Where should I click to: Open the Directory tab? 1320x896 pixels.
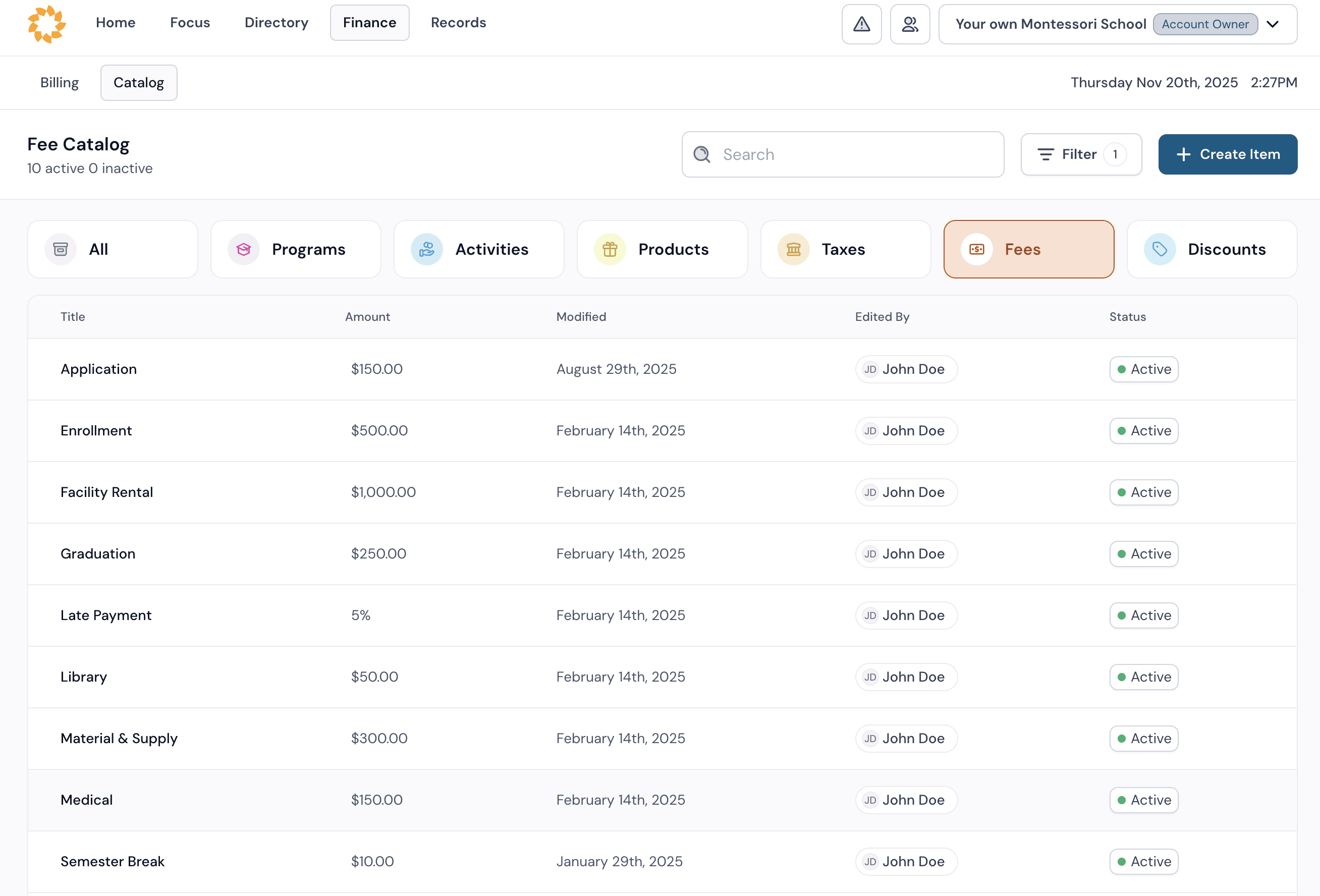click(x=276, y=23)
